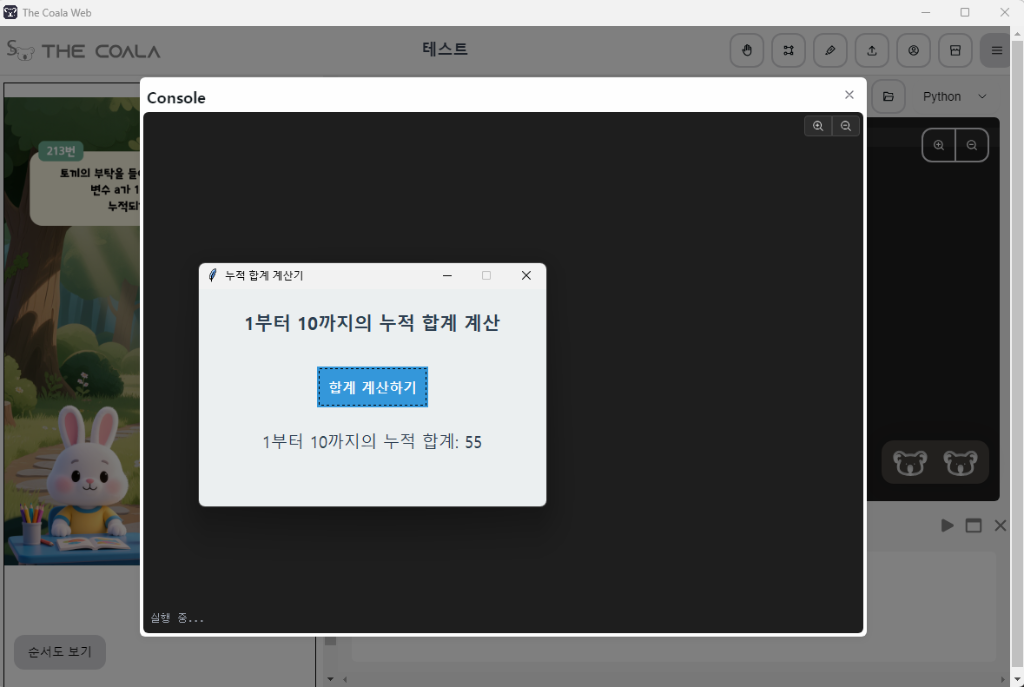The image size is (1024, 687).
Task: Click the save project icon
Action: click(x=955, y=50)
